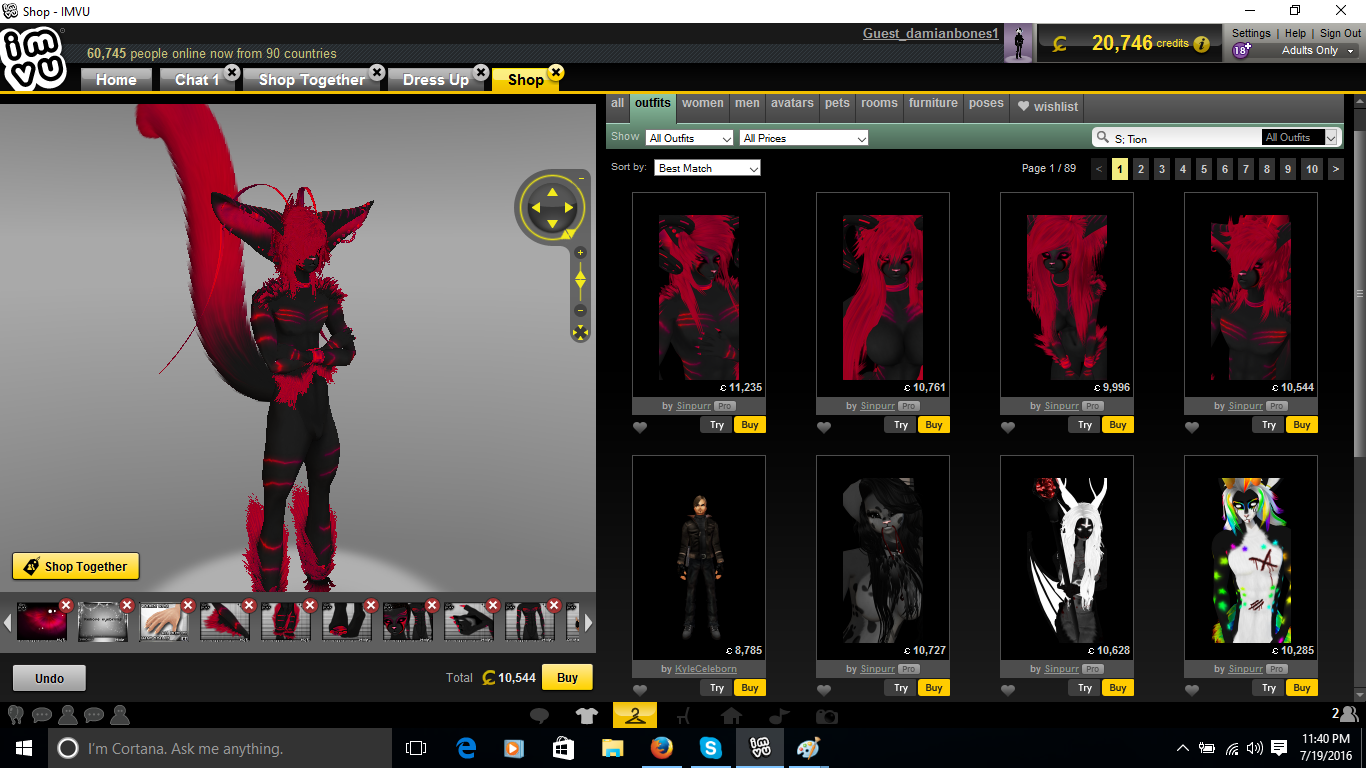
Task: Click yellow Shop Together button
Action: coord(76,566)
